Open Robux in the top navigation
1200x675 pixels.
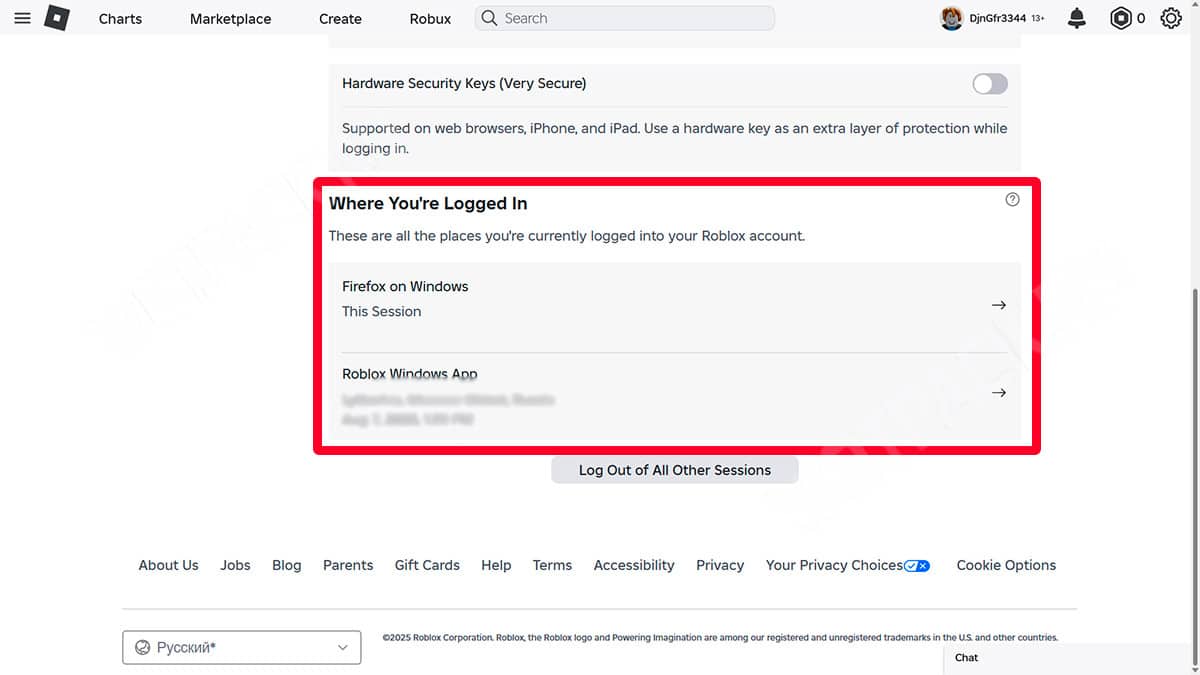[x=430, y=19]
